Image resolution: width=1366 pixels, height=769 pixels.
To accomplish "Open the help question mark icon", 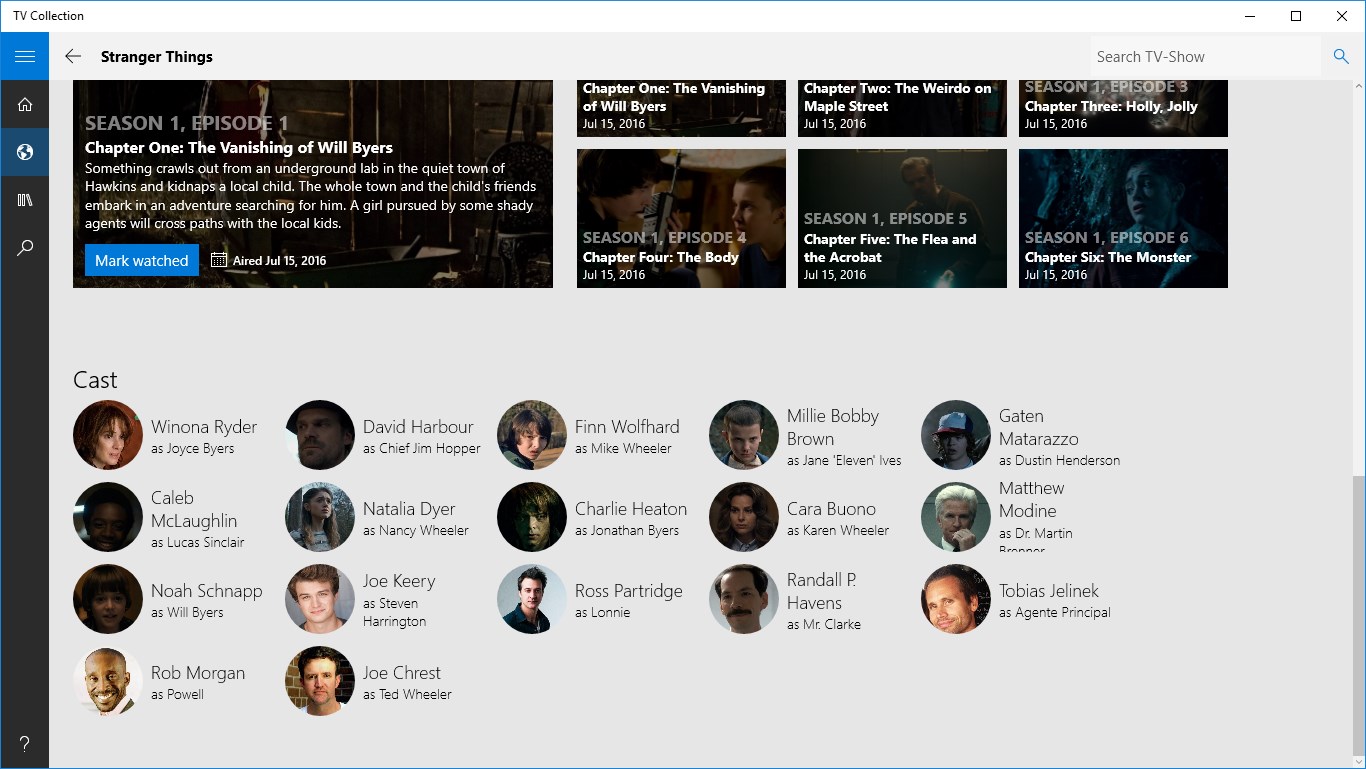I will pos(25,744).
